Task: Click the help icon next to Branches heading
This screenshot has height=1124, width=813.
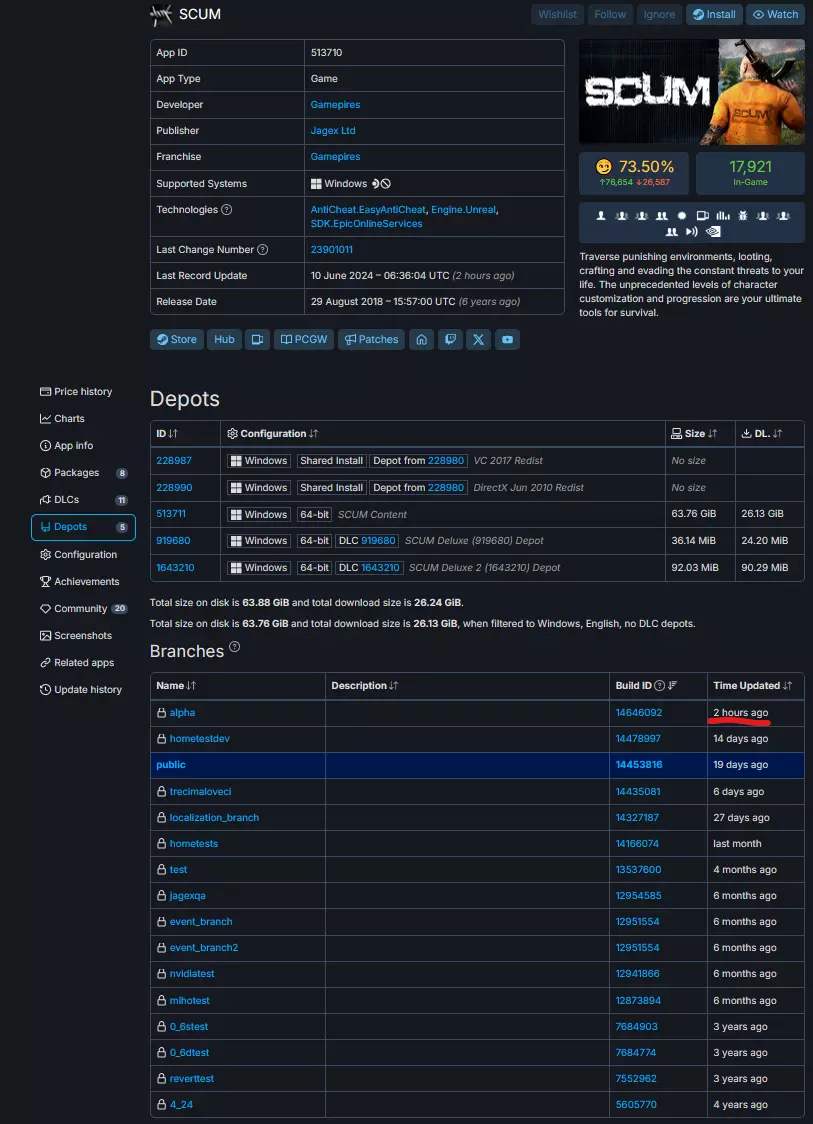Action: click(x=235, y=647)
